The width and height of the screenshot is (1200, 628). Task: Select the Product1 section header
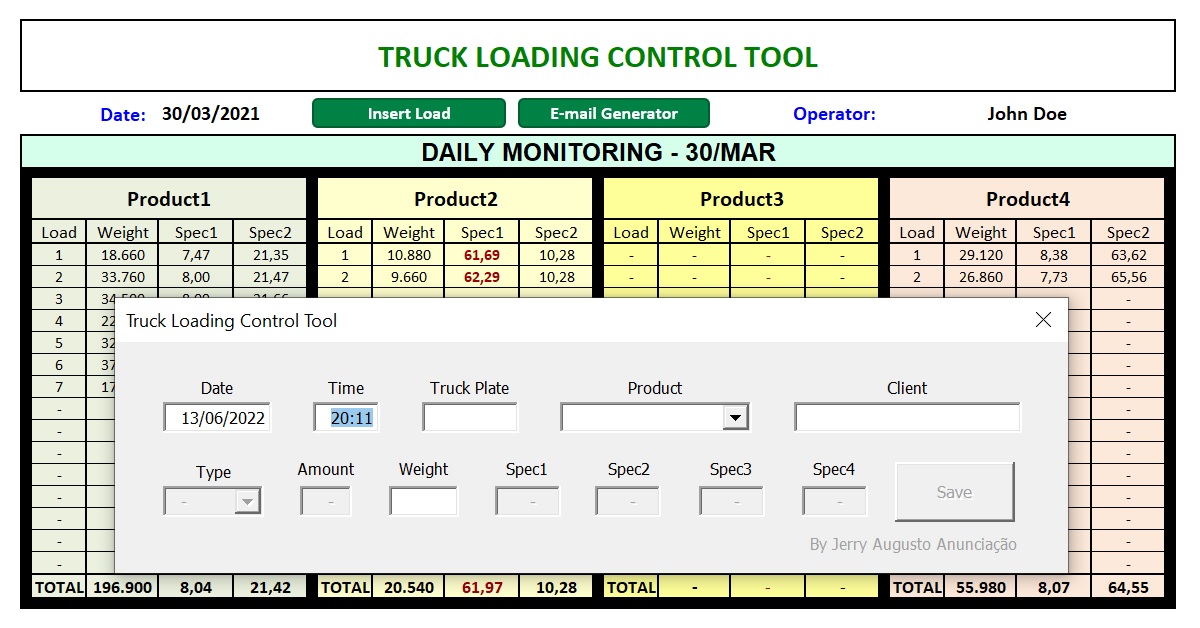pos(168,199)
